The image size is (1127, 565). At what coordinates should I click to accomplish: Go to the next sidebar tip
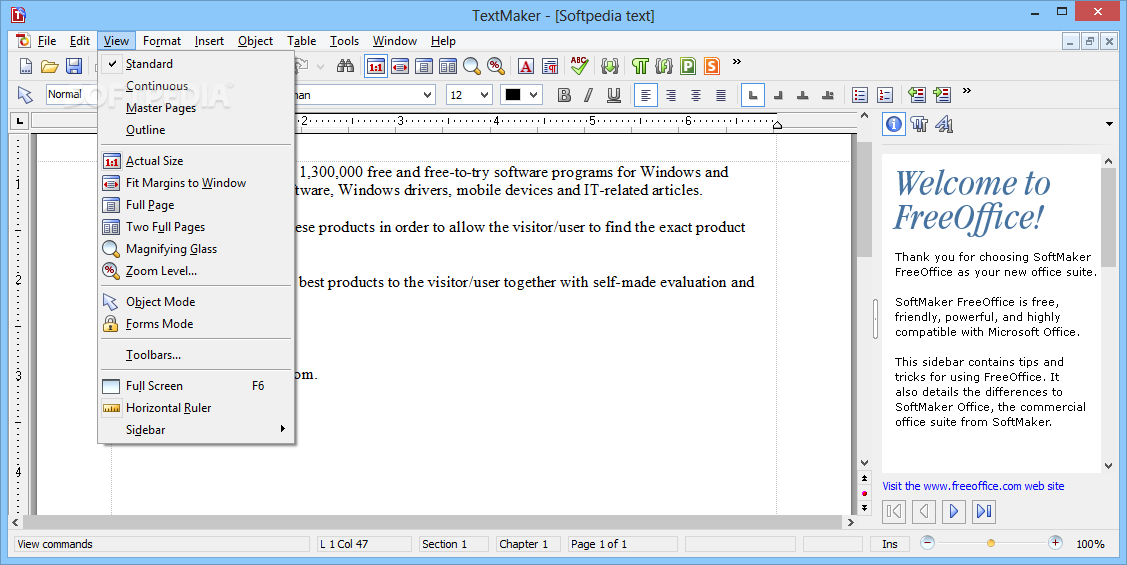(x=954, y=511)
